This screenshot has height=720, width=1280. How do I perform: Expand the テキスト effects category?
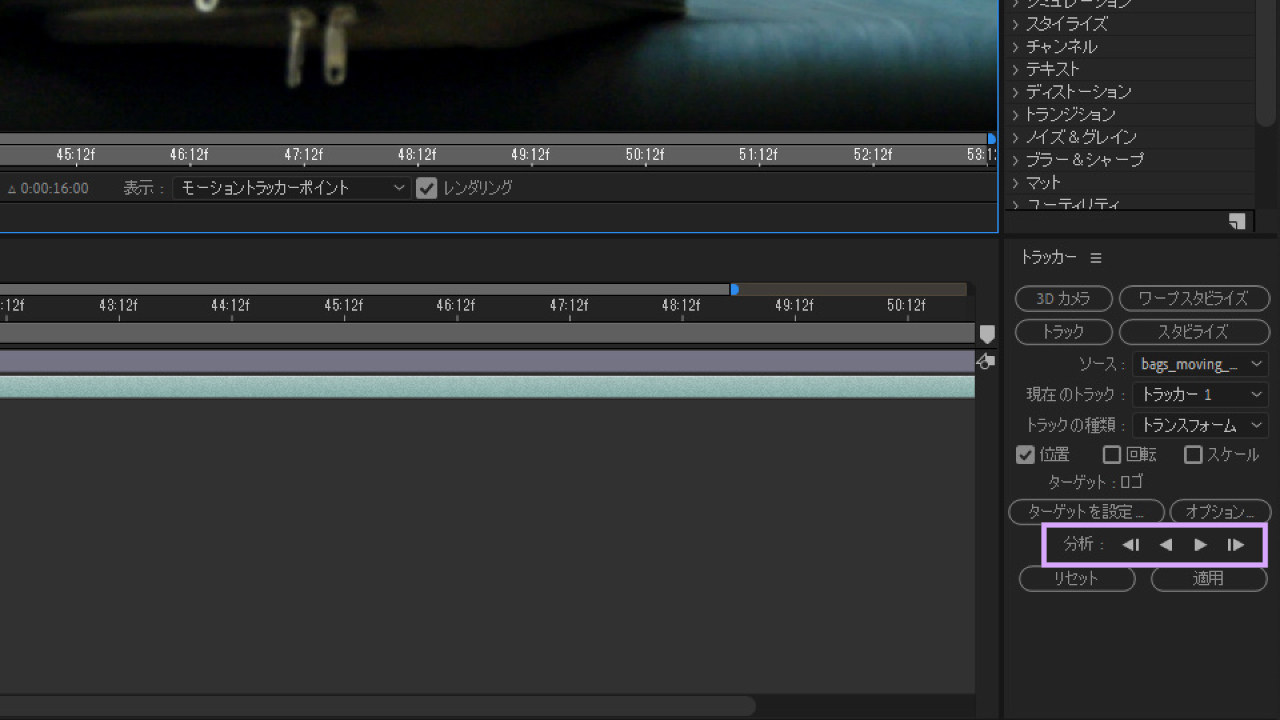[1015, 69]
